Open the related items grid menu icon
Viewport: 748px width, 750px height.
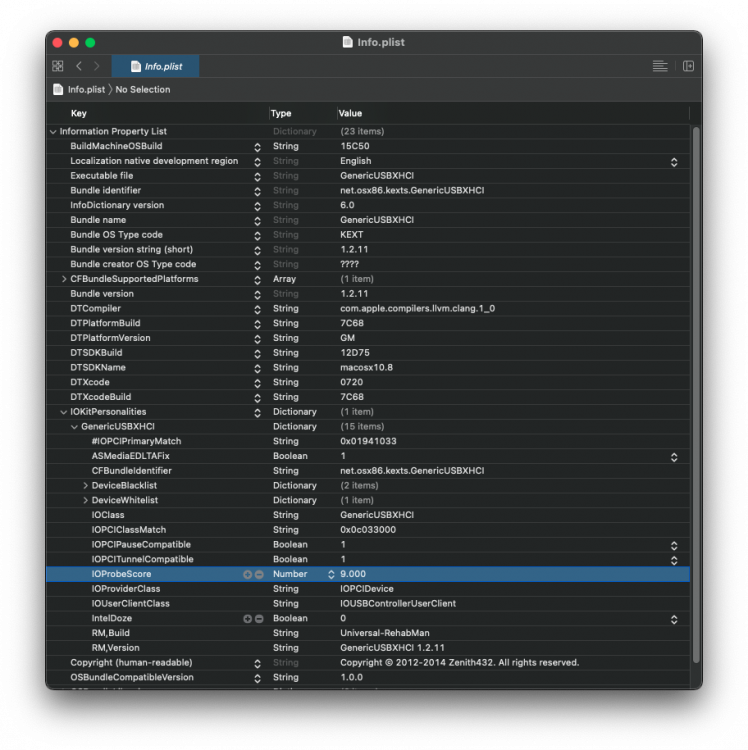(x=57, y=66)
